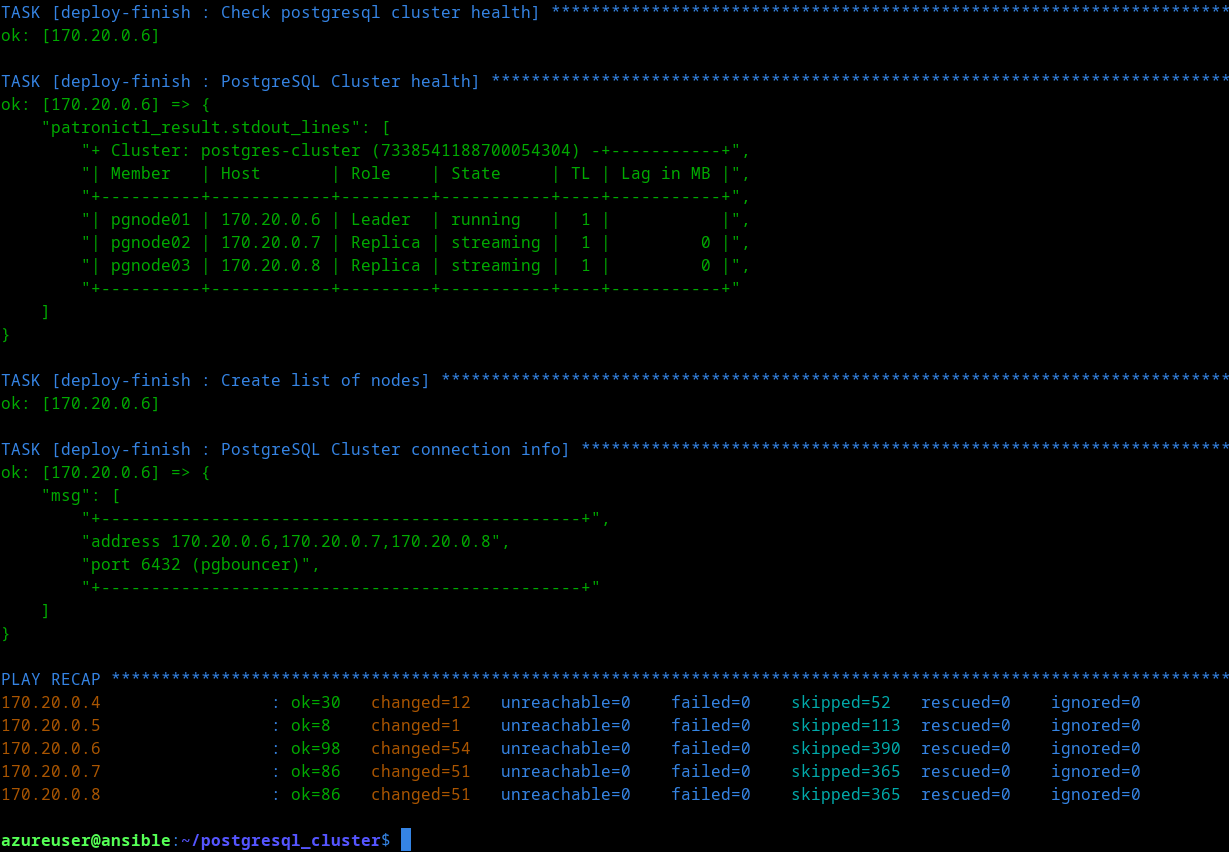1229x852 pixels.
Task: Click host '170.20.0.5' in play recap
Action: (51, 725)
